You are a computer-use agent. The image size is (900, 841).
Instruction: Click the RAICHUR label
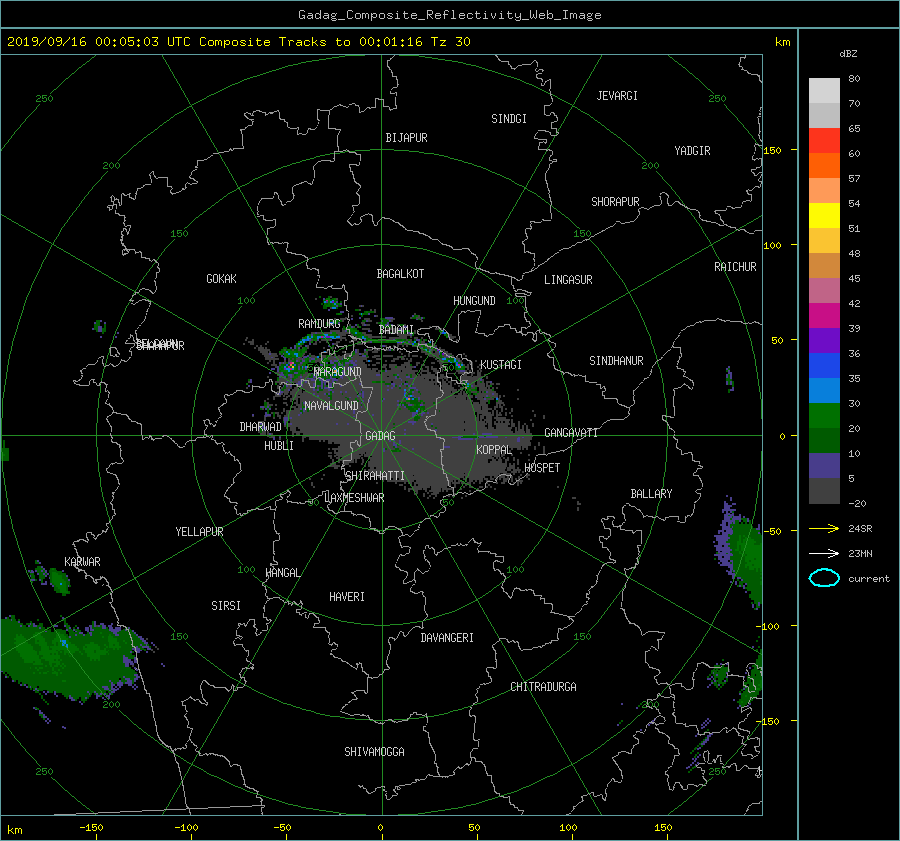[735, 267]
